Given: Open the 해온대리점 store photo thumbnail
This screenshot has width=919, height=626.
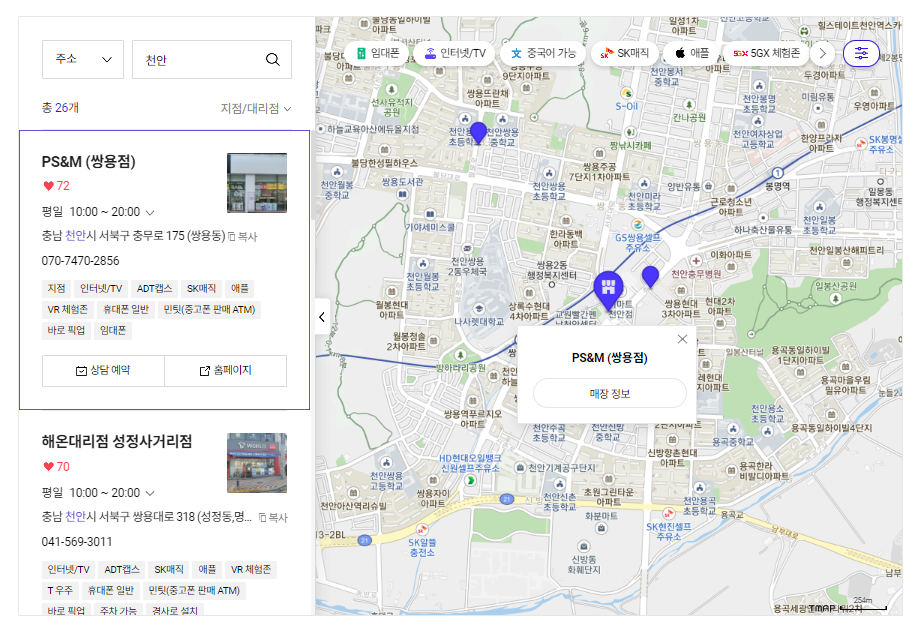Looking at the screenshot, I should click(x=257, y=463).
